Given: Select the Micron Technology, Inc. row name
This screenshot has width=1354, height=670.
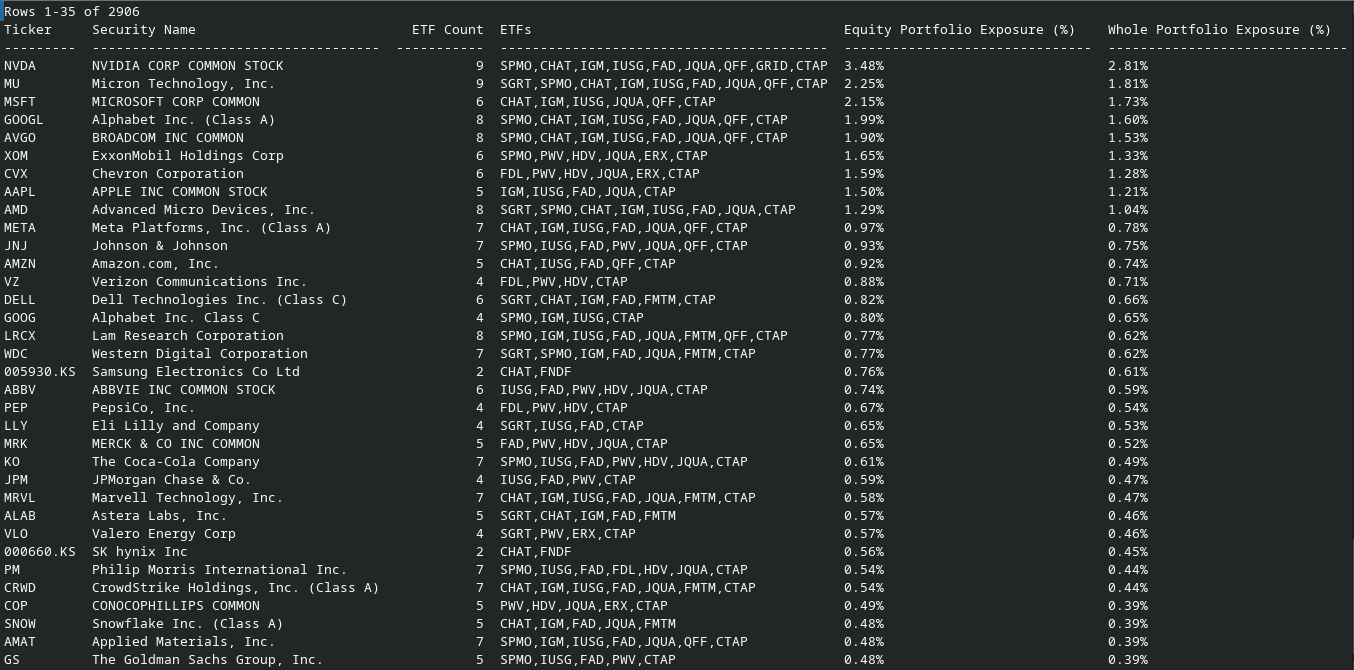Looking at the screenshot, I should (x=184, y=84).
